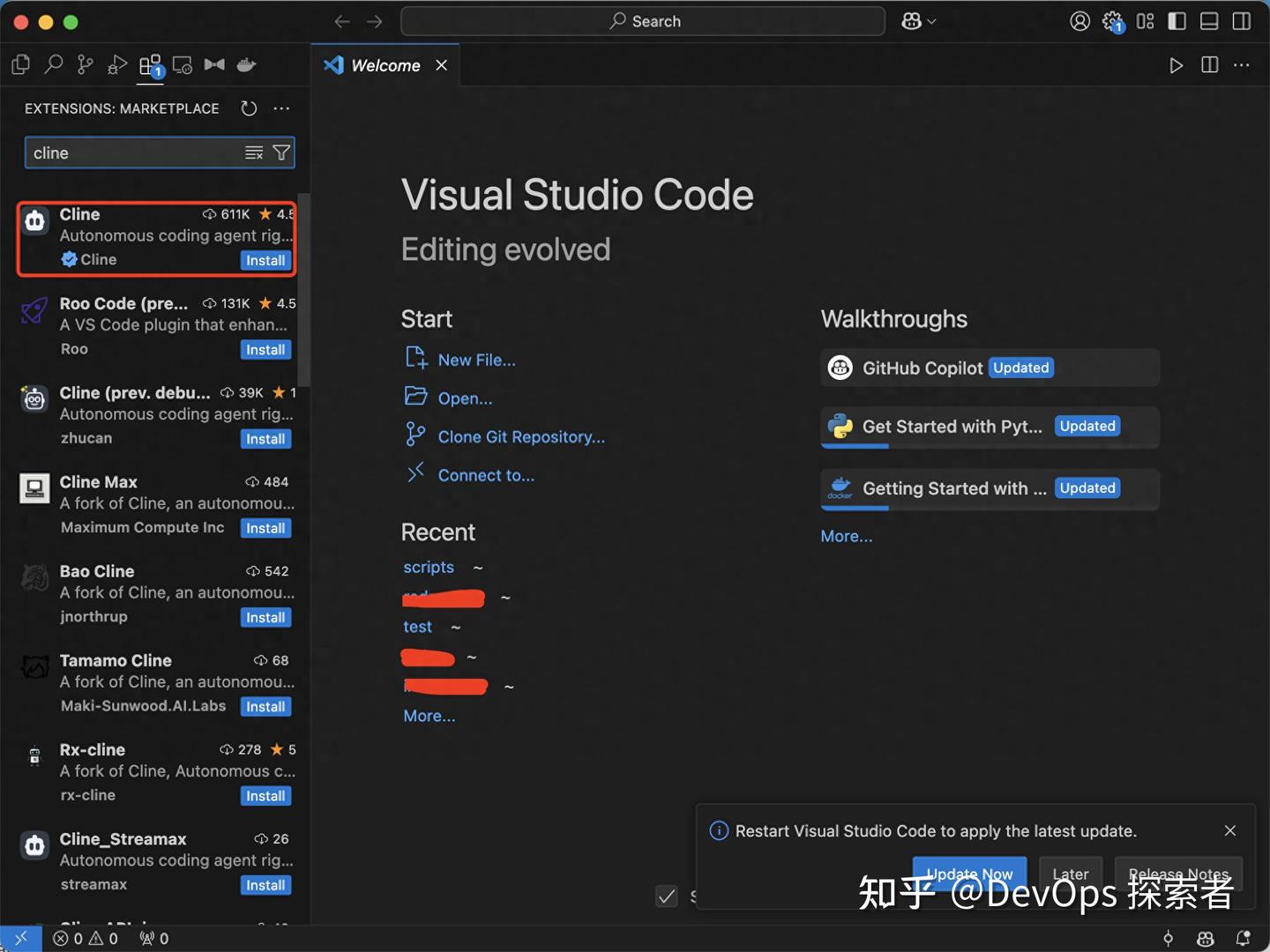Viewport: 1270px width, 952px height.
Task: Open the Remote Explorer icon
Action: [x=183, y=64]
